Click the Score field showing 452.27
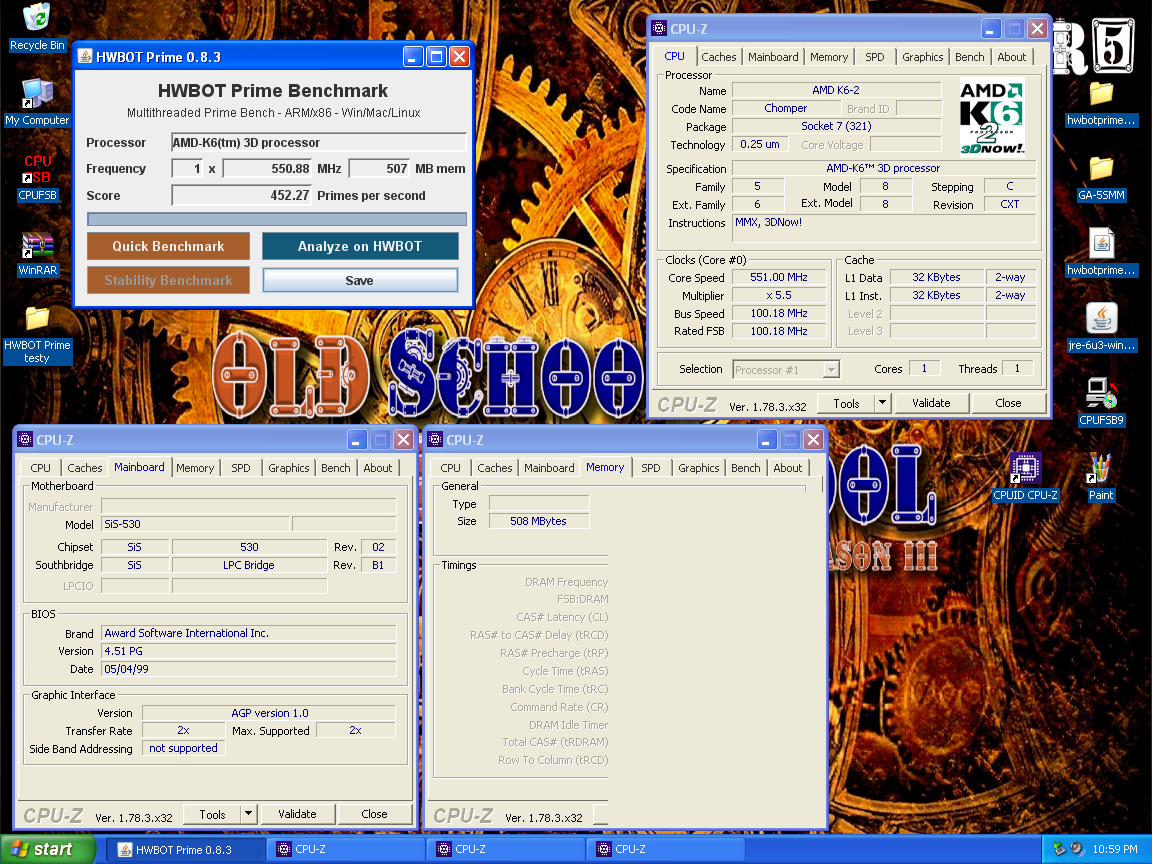1152x864 pixels. [x=242, y=195]
